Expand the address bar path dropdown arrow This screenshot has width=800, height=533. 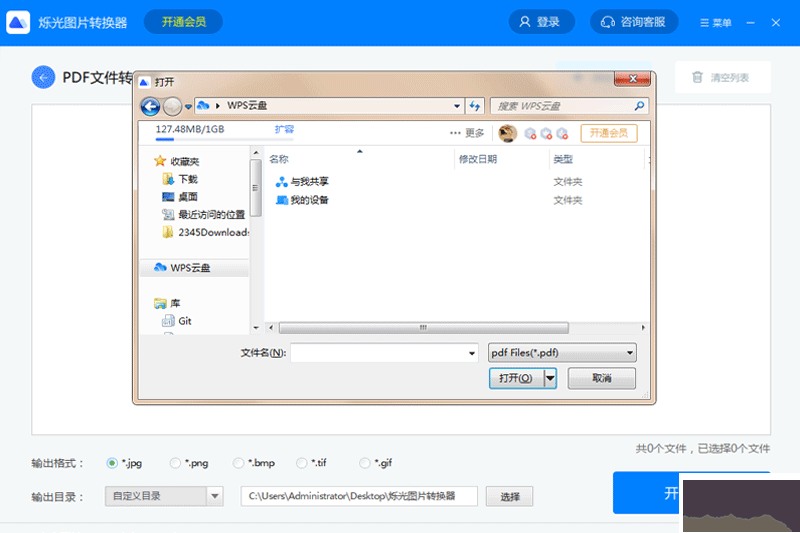tap(457, 106)
